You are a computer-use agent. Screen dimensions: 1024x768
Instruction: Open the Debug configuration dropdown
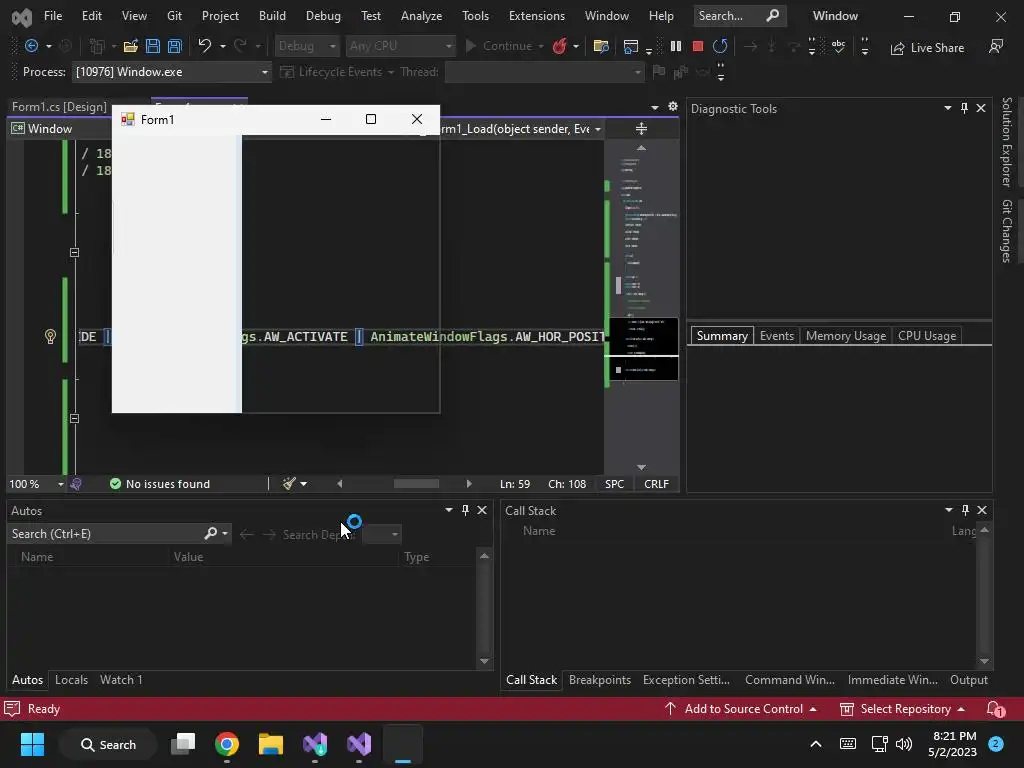(x=307, y=46)
